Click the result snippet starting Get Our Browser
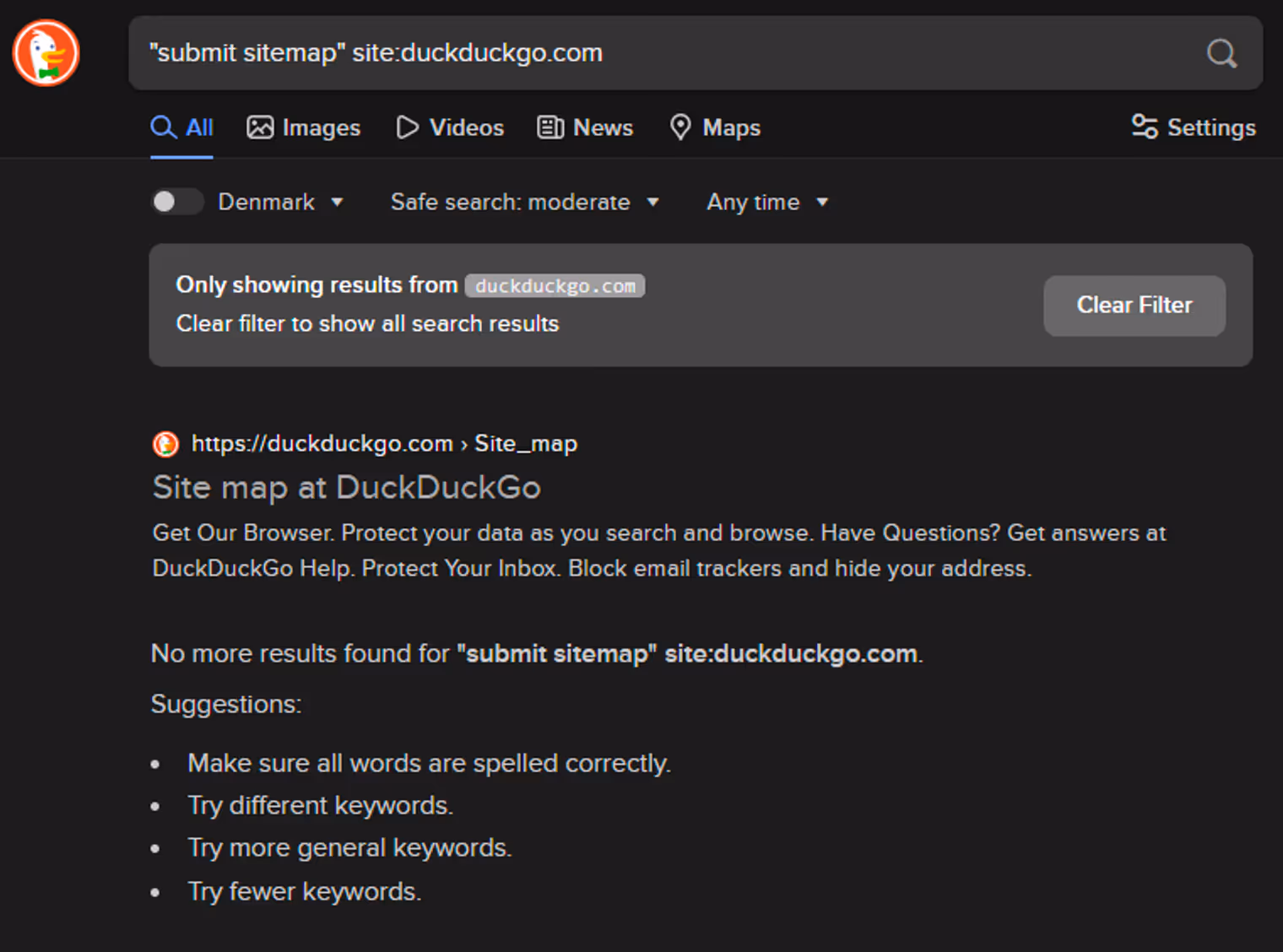The image size is (1283, 952). click(659, 550)
